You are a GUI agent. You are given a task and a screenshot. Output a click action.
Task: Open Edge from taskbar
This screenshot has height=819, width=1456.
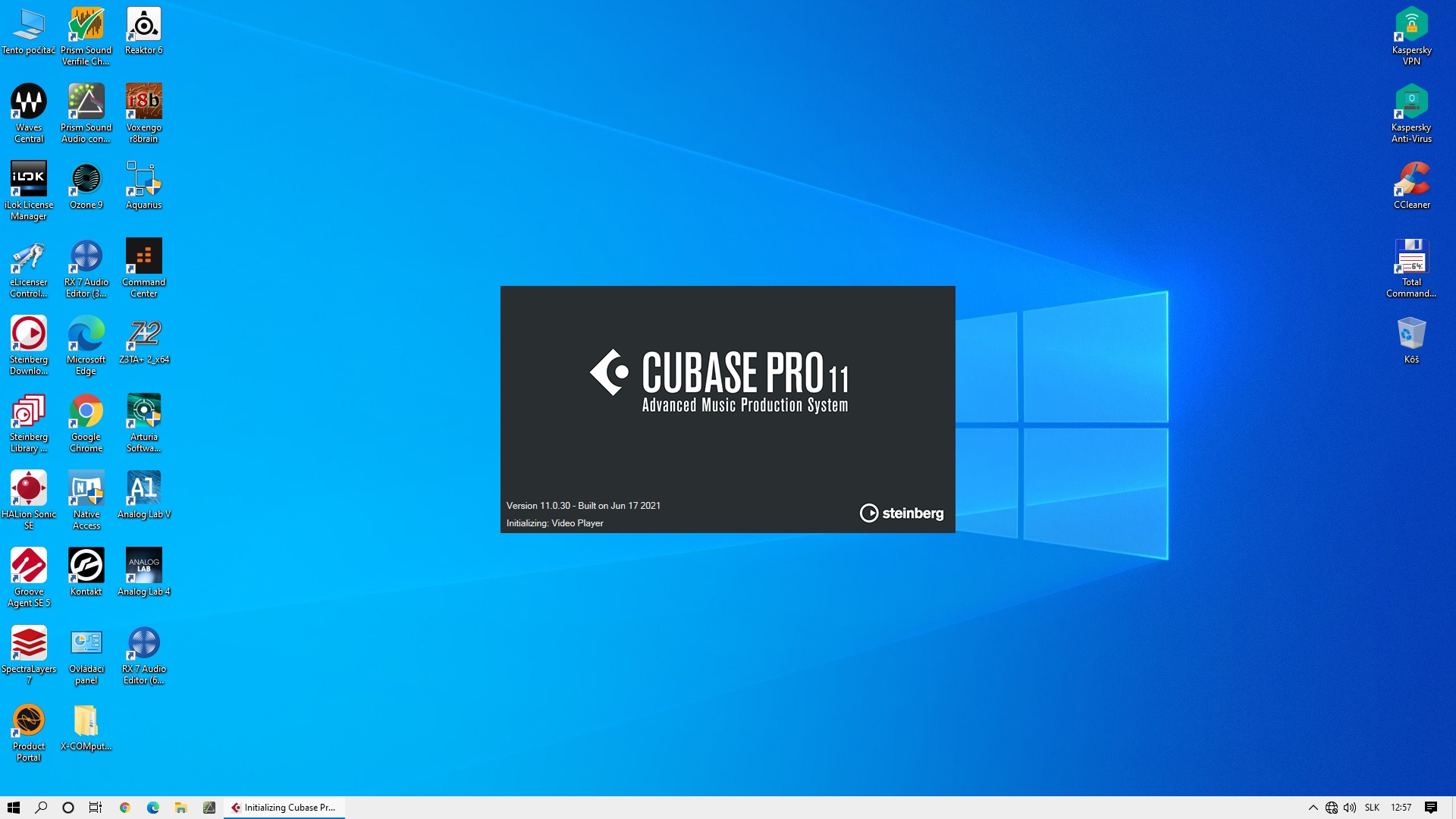153,808
